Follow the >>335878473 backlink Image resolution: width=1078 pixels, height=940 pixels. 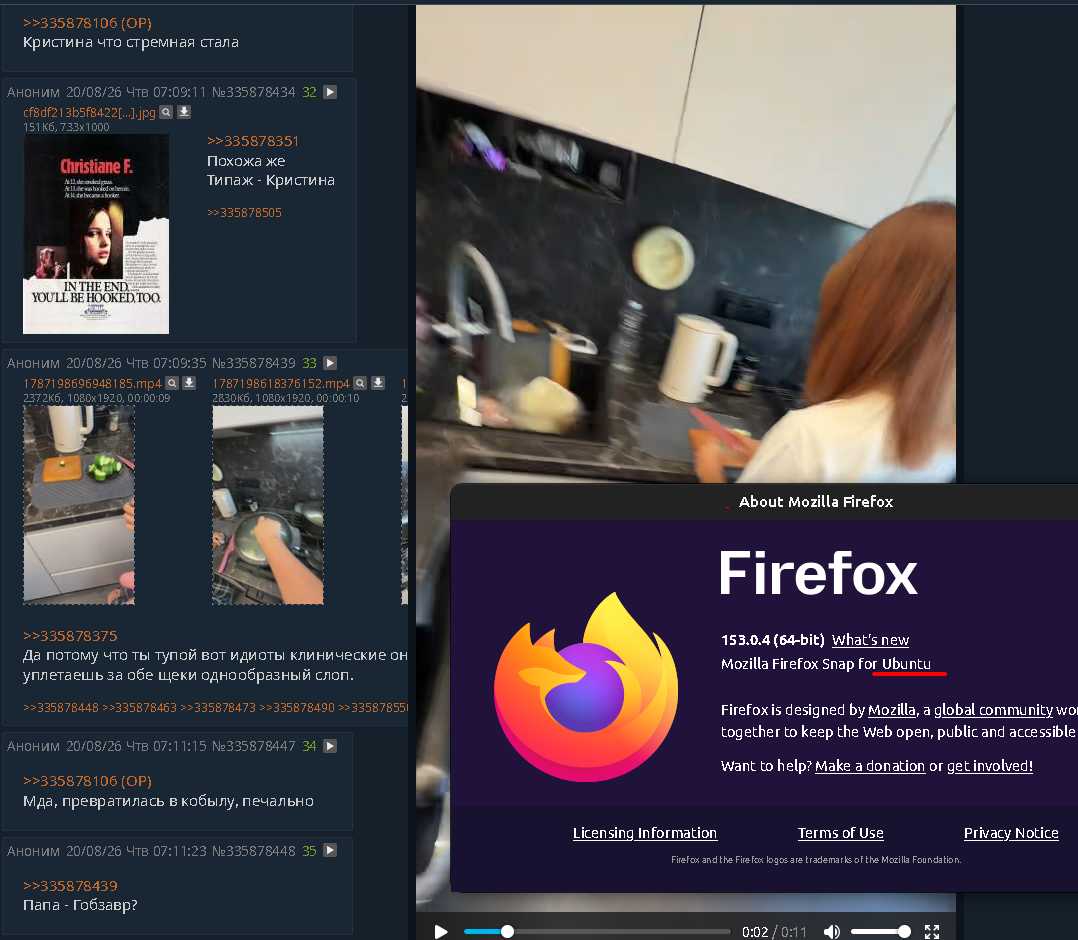click(218, 708)
